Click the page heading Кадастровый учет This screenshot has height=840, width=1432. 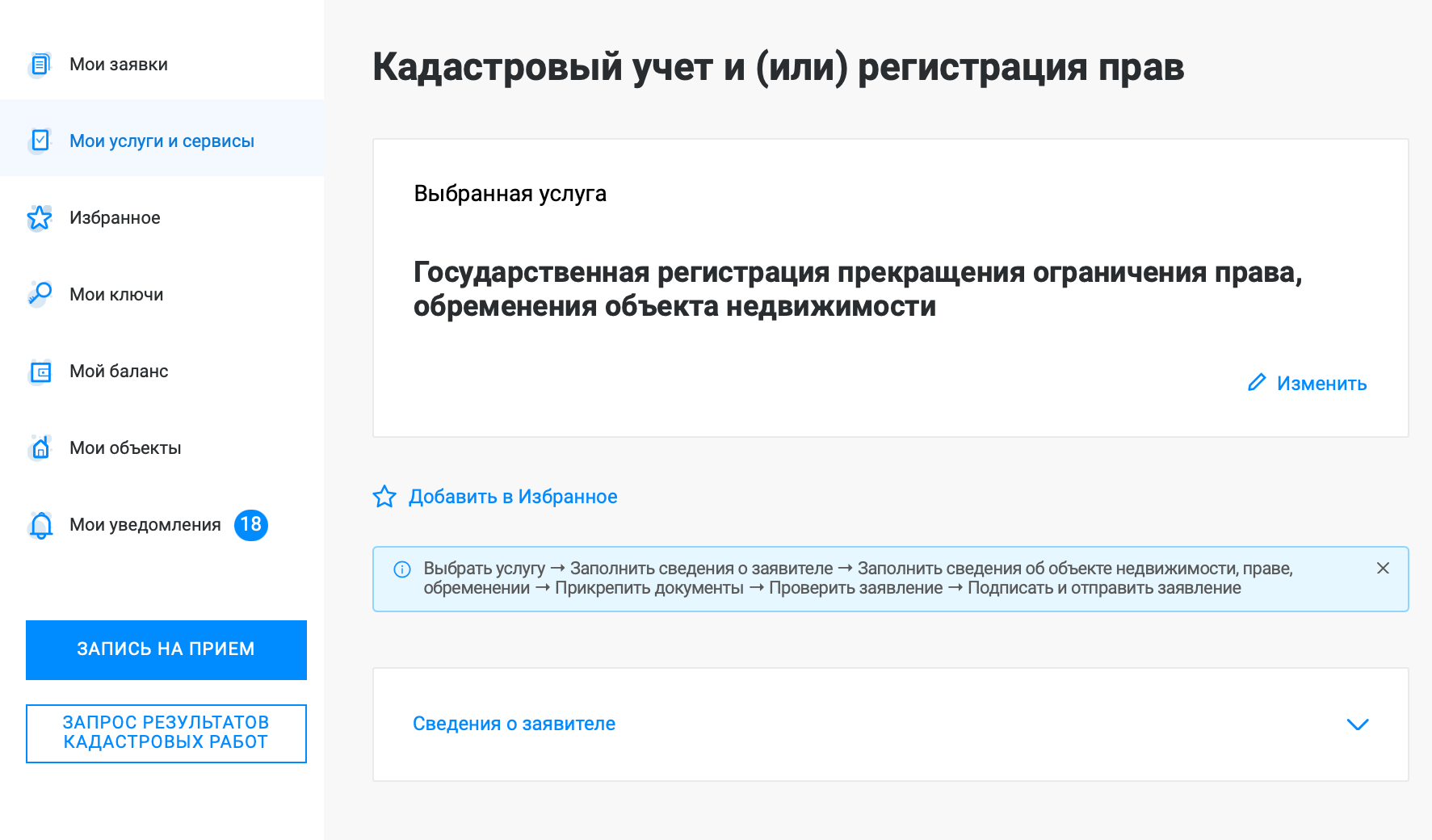pyautogui.click(x=778, y=67)
